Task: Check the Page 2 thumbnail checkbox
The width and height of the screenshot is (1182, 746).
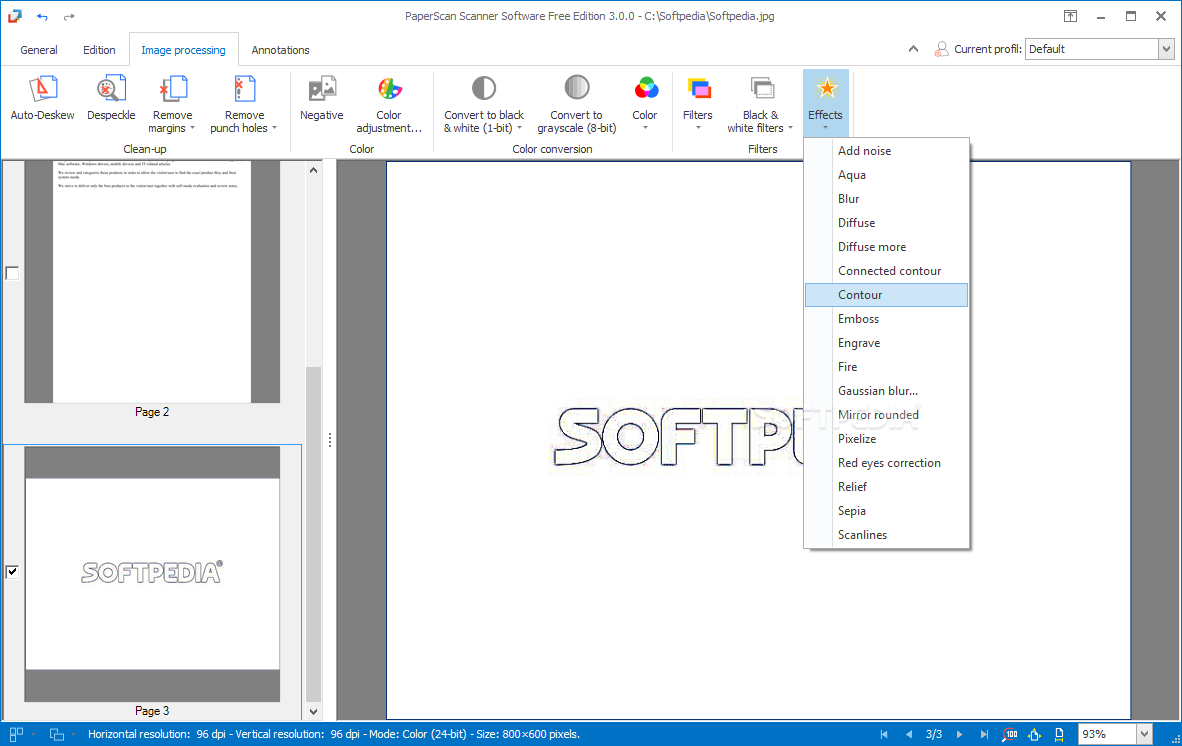Action: pos(12,273)
